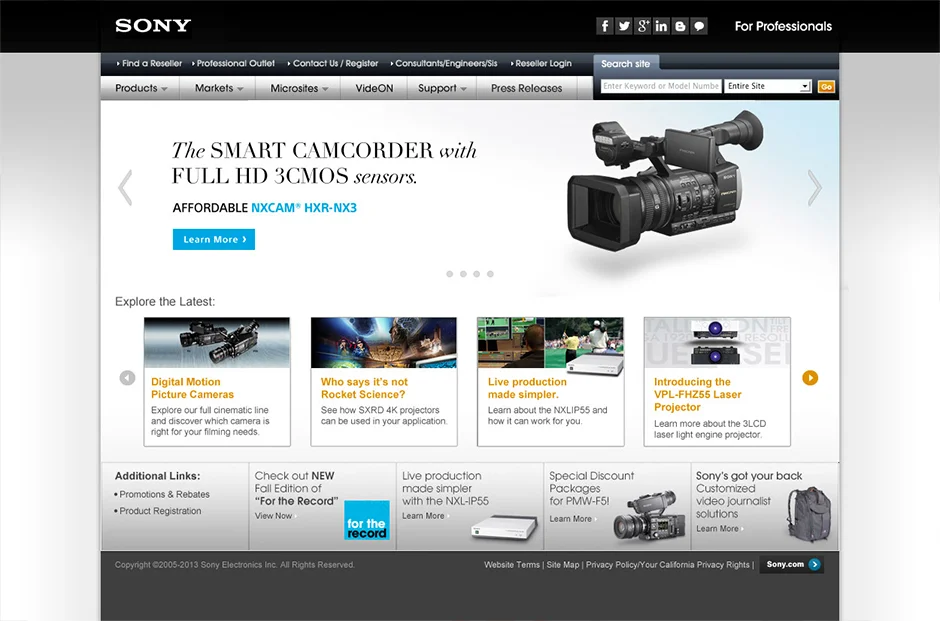This screenshot has height=621, width=940.
Task: Open the chat bubble icon in header
Action: pos(699,26)
